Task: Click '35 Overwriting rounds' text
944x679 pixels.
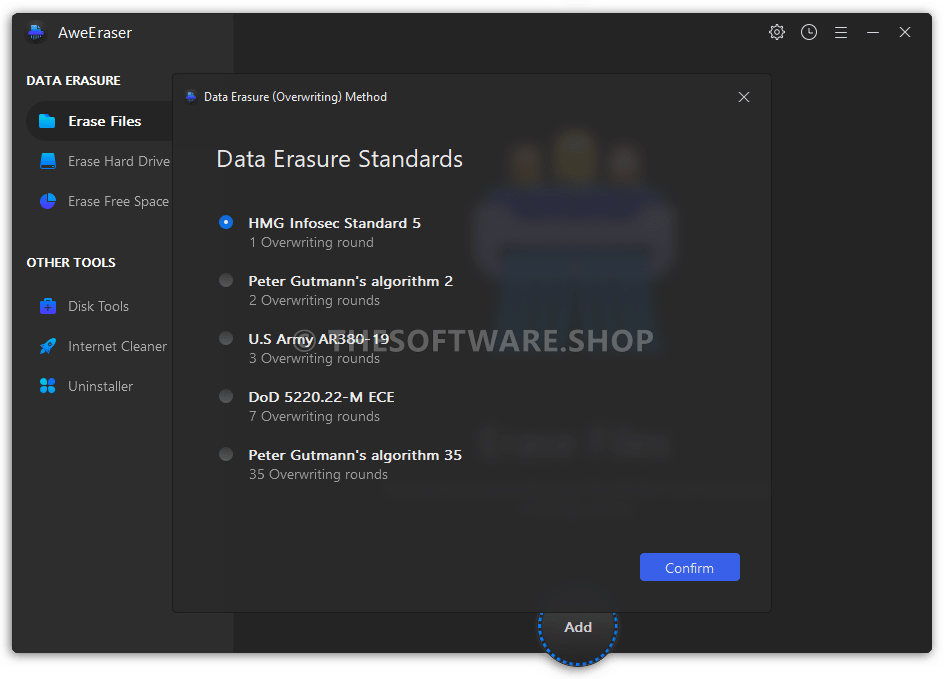Action: [x=318, y=474]
